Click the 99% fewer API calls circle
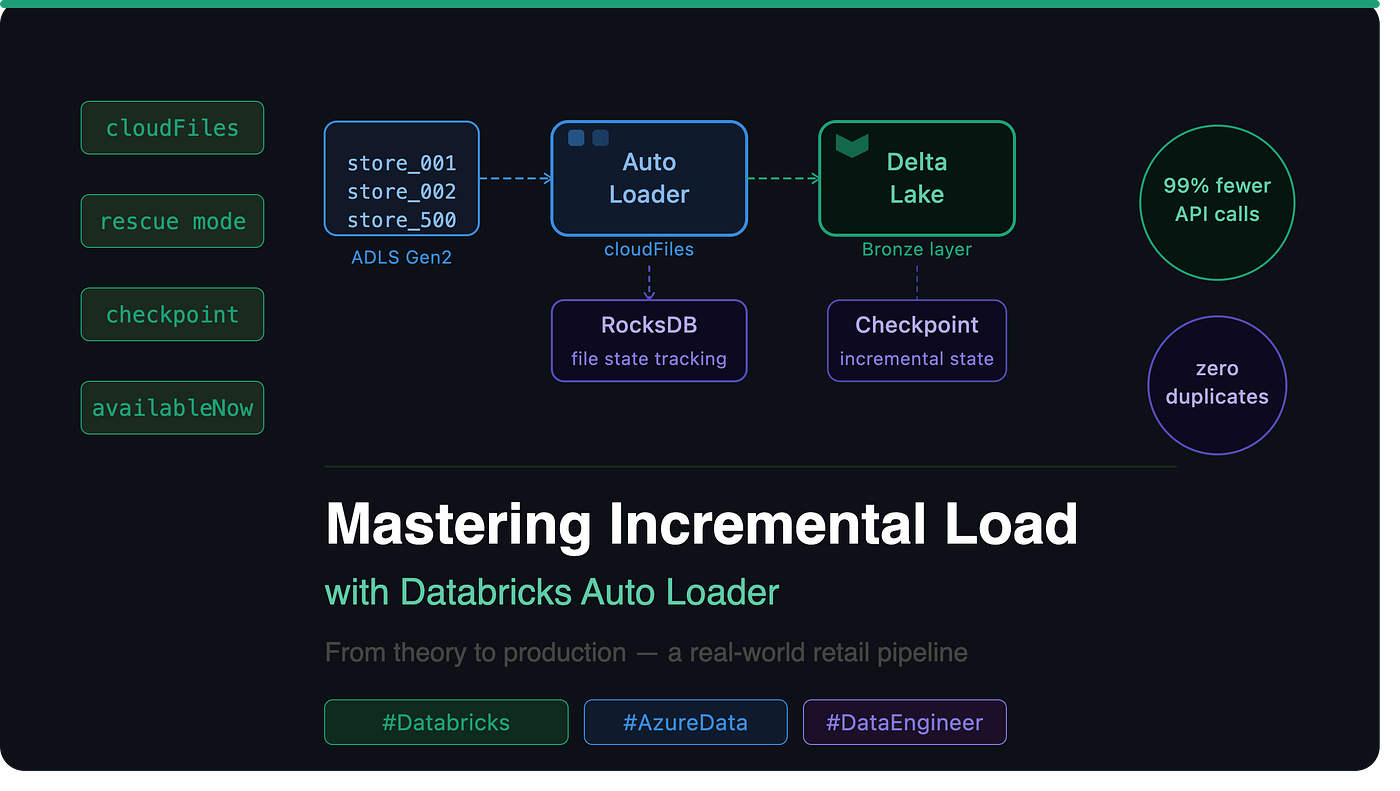Screen dimensions: 1400x791 click(x=1217, y=202)
